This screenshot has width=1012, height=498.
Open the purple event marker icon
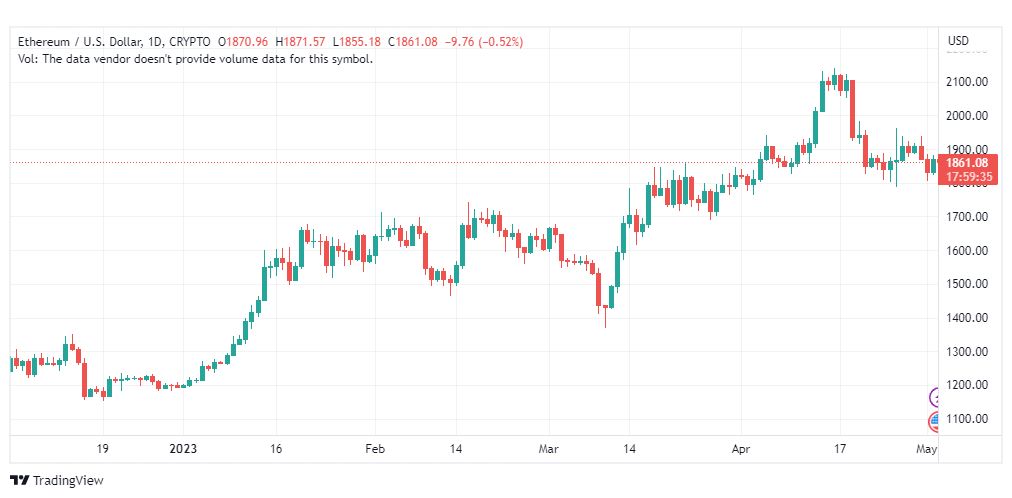click(x=934, y=397)
